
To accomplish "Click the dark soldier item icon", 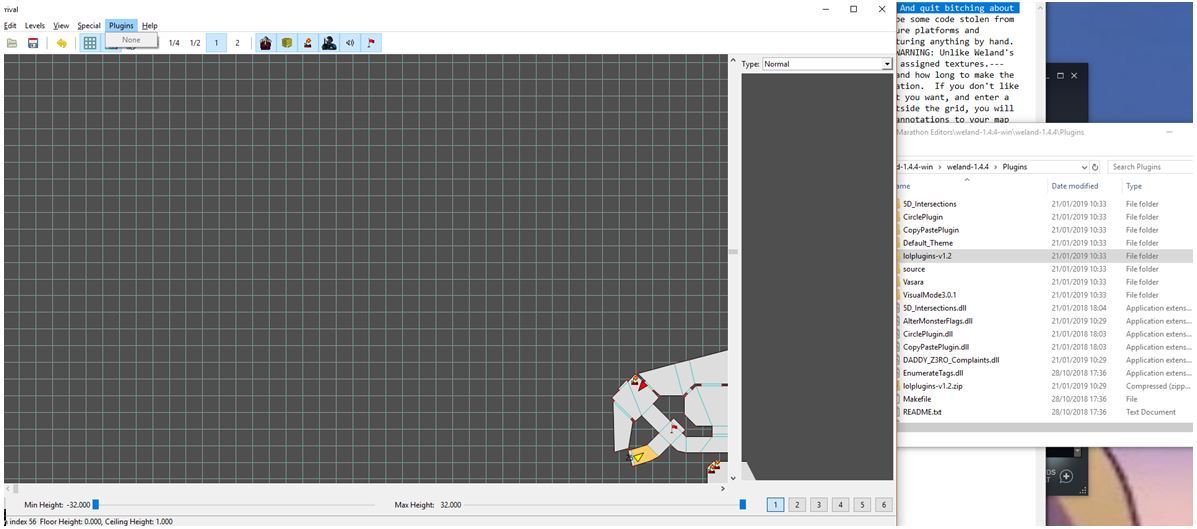I will pos(329,43).
